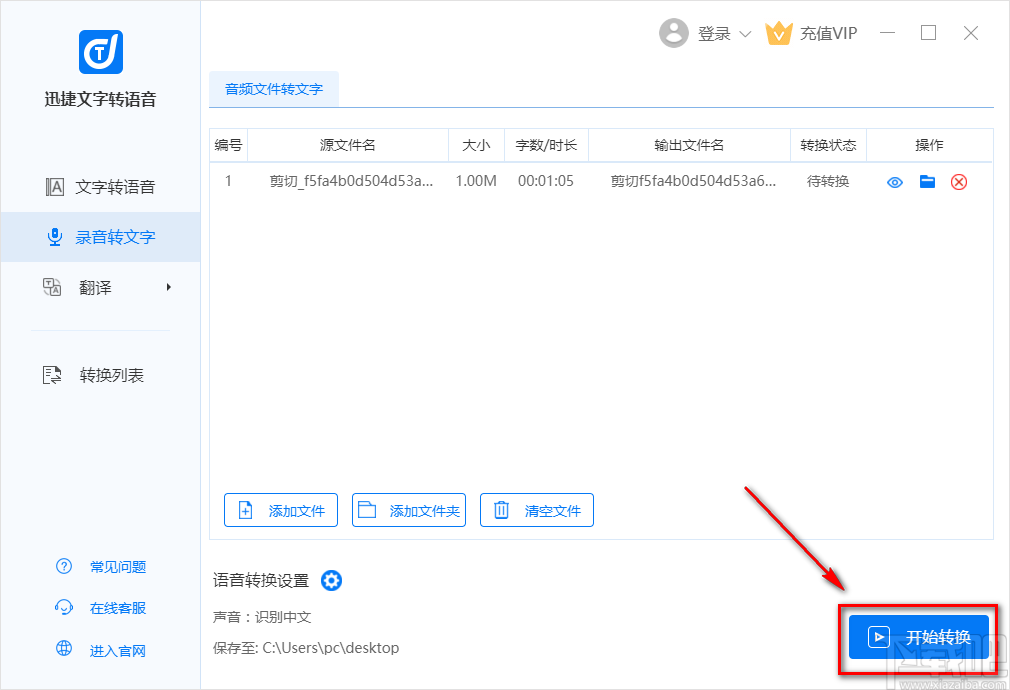Open voice settings via the gear icon
Screen dimensions: 1010x690
(x=331, y=580)
